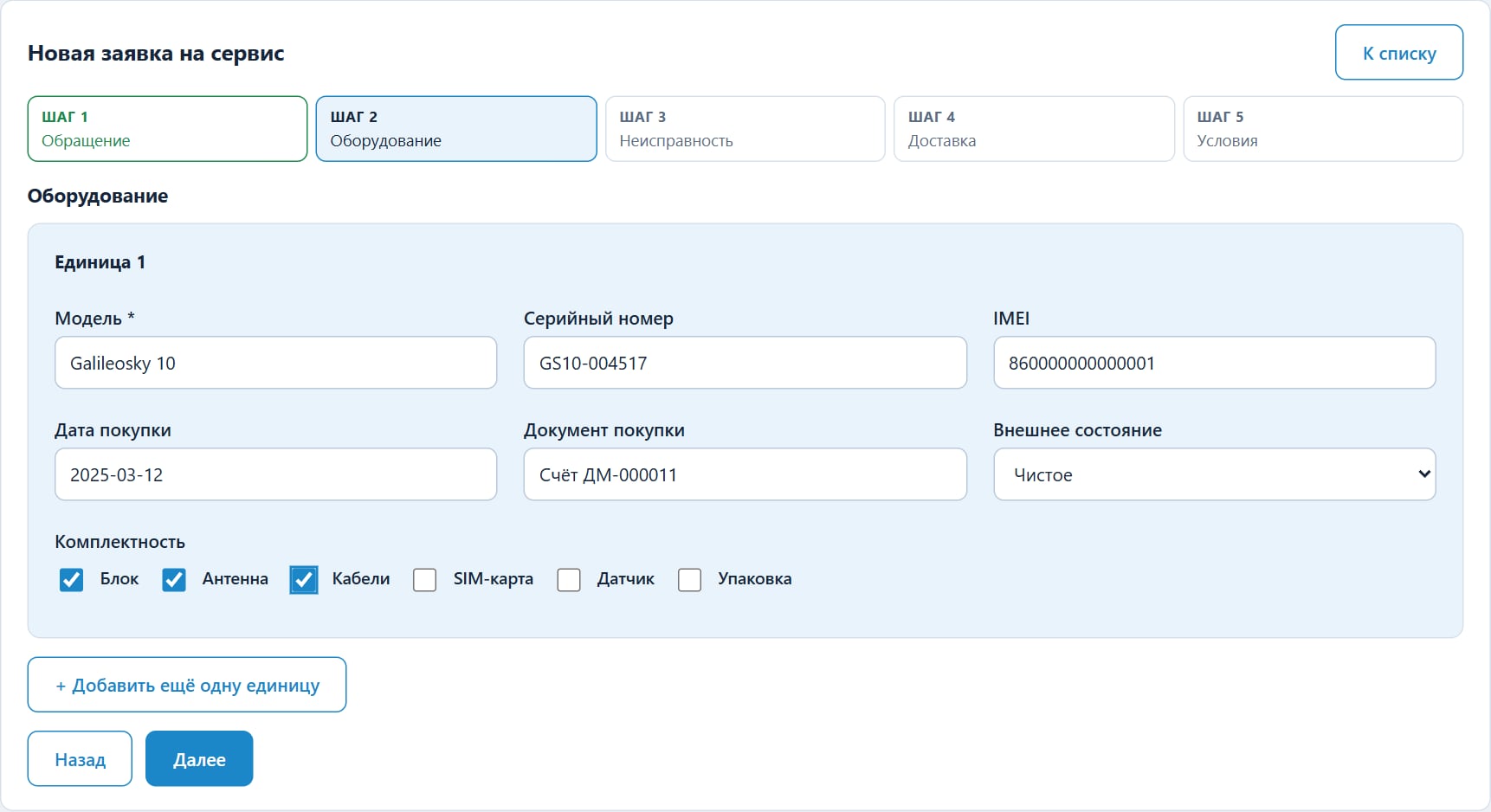Toggle the Кабели checkbox
This screenshot has height=812, width=1491.
pos(304,580)
